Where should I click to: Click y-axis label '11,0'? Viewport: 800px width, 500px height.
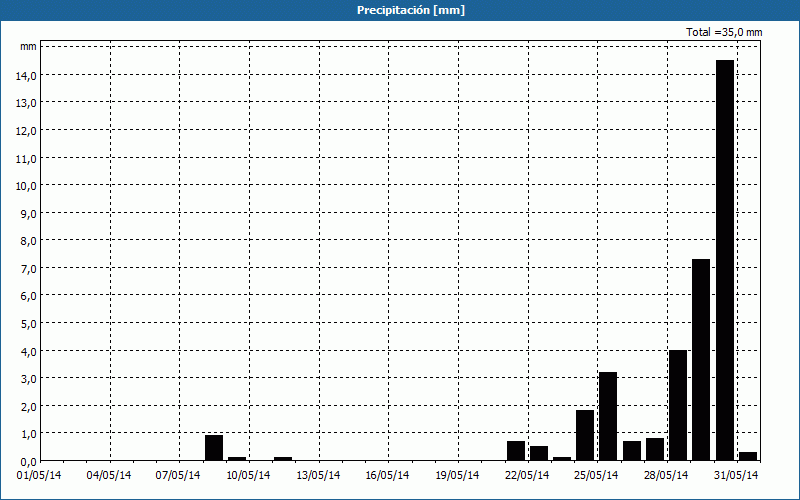click(26, 159)
